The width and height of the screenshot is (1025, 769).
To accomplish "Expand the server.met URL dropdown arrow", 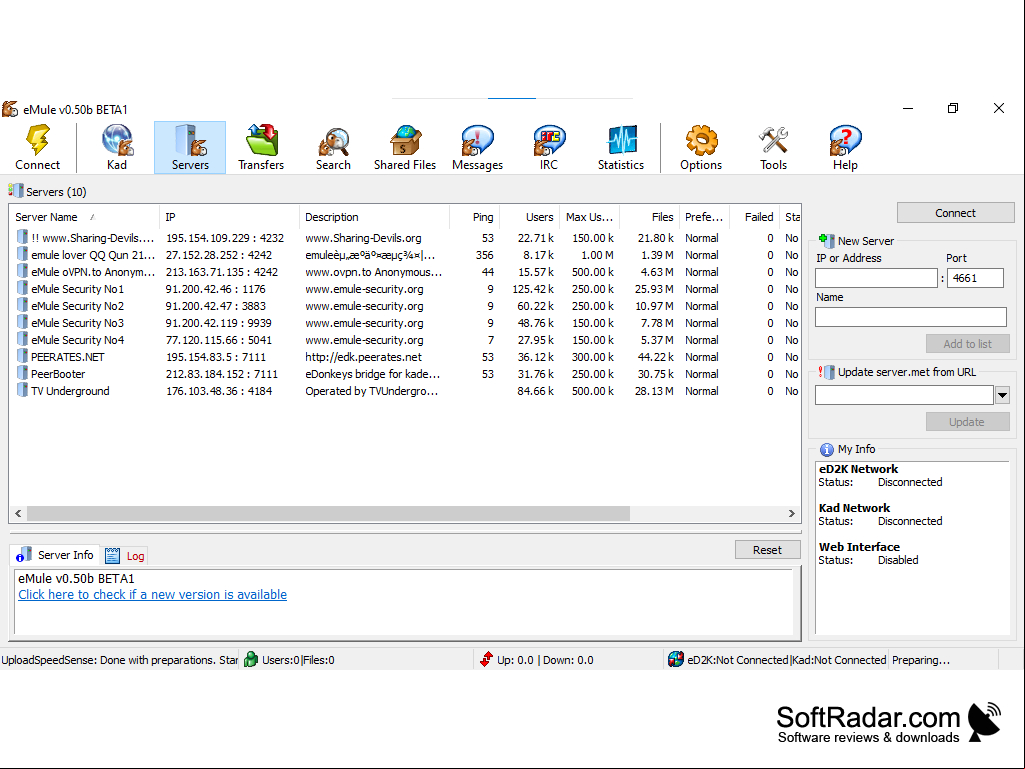I will 1002,395.
